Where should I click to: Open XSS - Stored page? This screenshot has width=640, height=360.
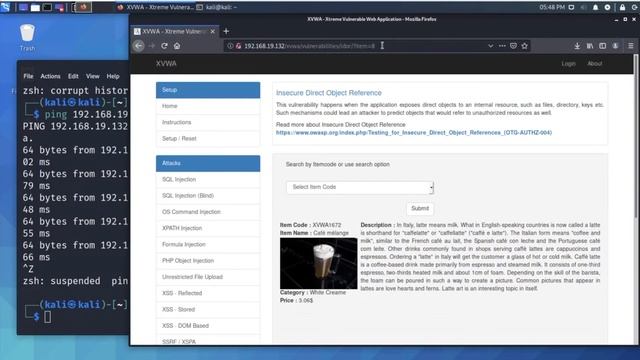(208, 310)
